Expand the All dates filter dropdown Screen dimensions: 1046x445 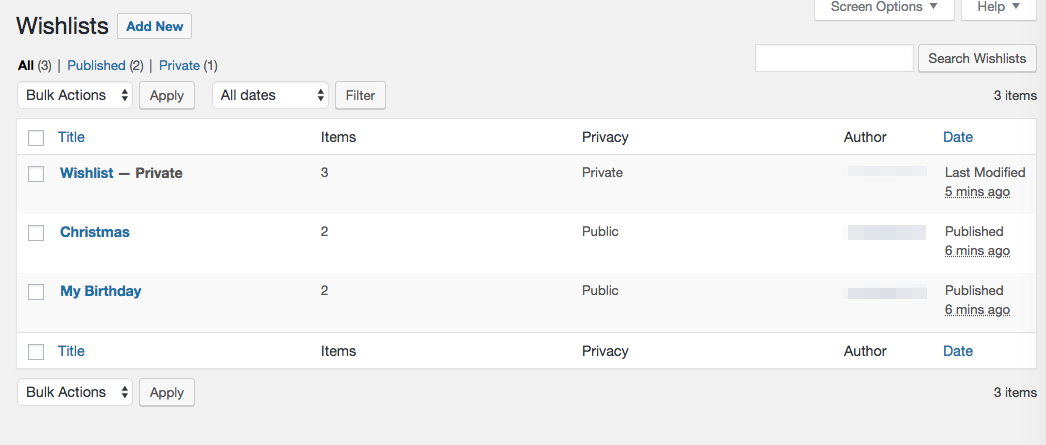click(x=270, y=96)
